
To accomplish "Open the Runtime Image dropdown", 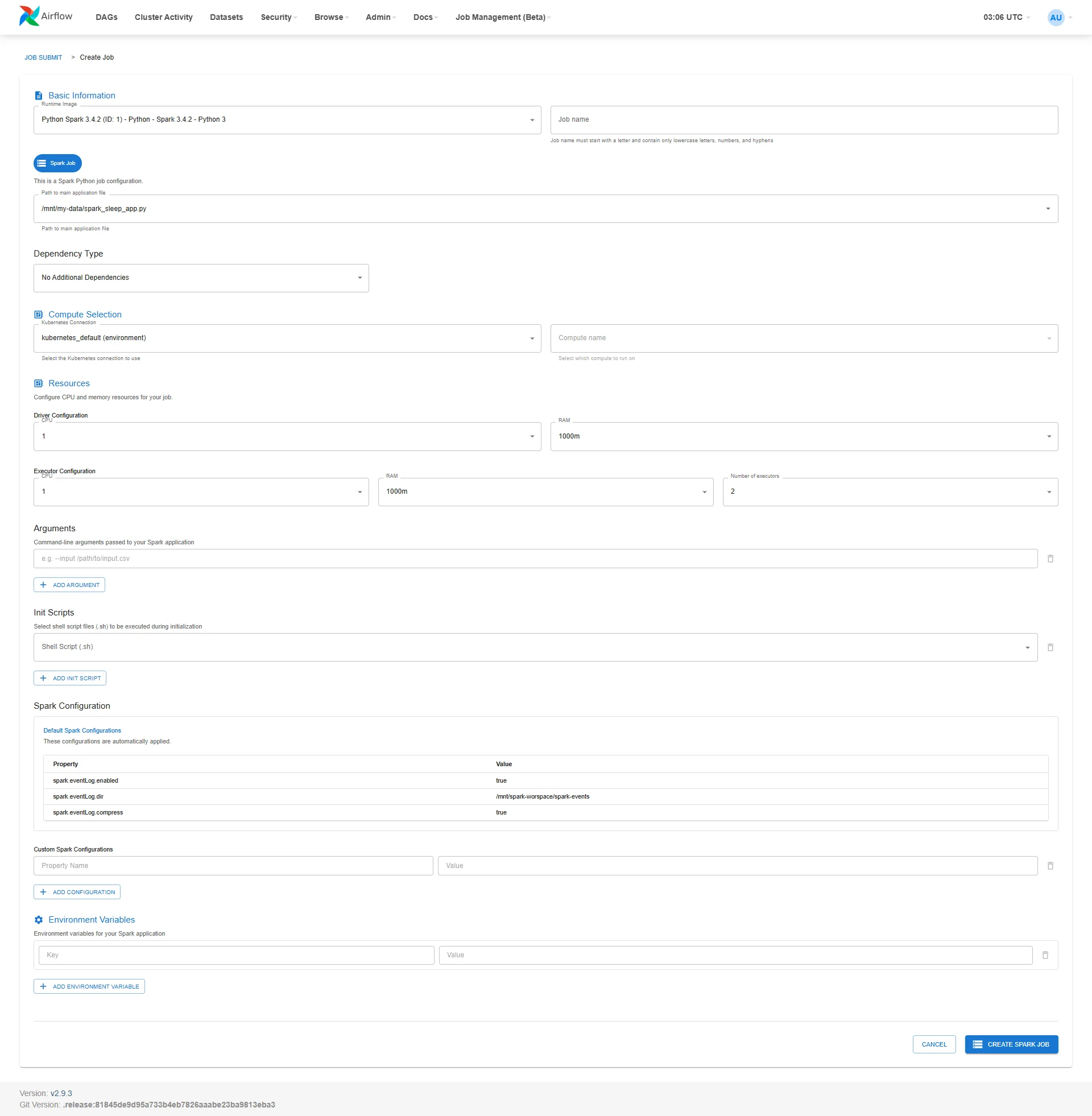I will click(x=287, y=120).
